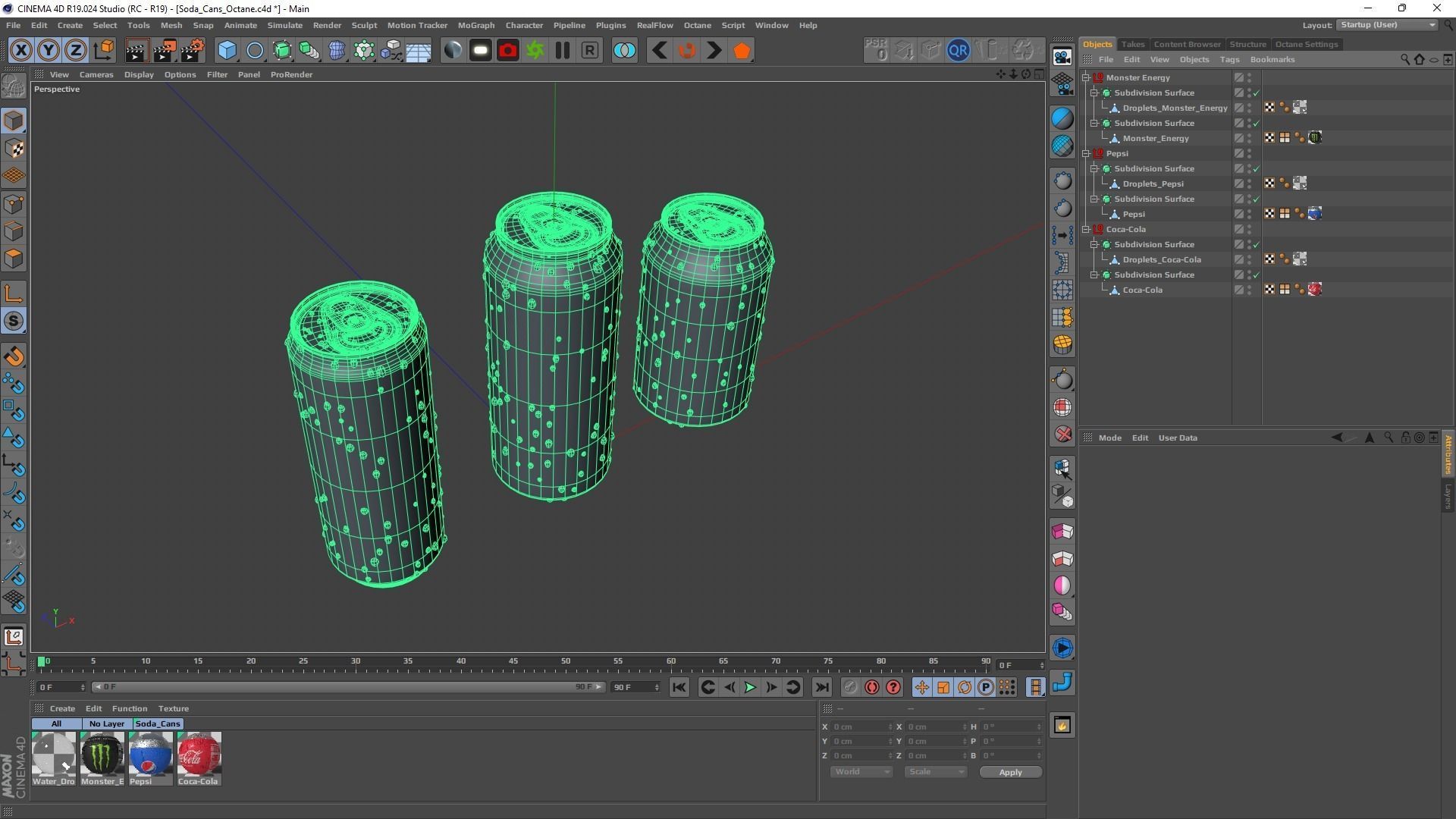
Task: Open attribute manager User Data
Action: coord(1178,438)
